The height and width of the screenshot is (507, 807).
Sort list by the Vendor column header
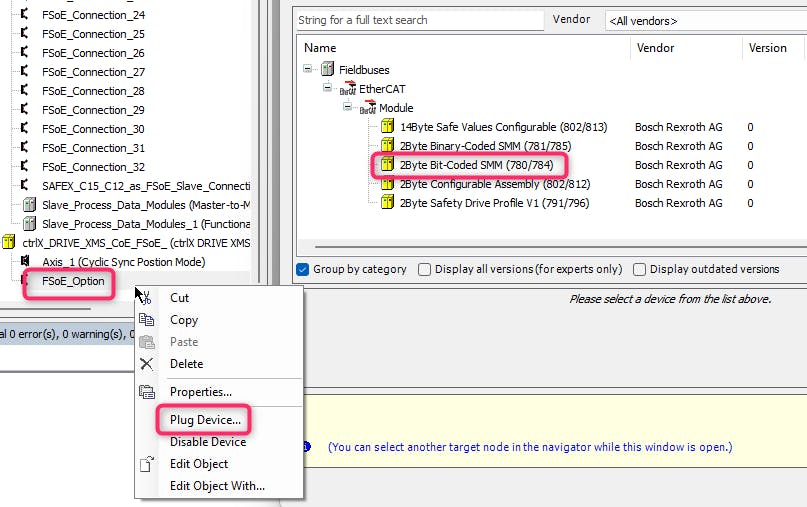coord(655,48)
